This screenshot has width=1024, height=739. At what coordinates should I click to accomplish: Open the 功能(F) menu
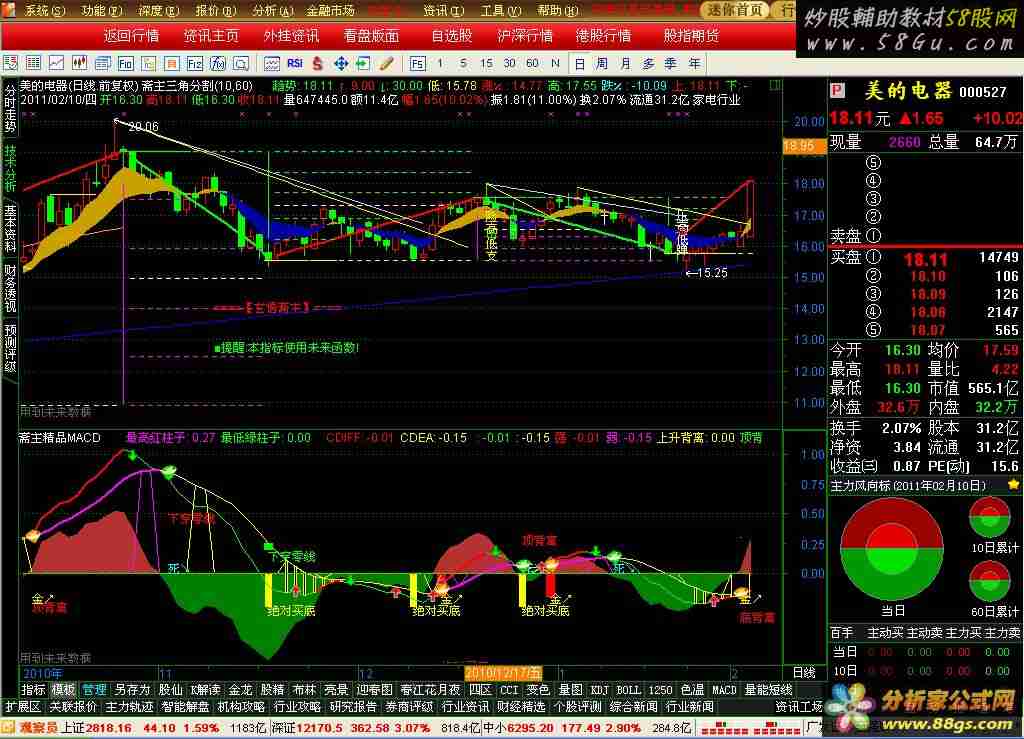coord(101,10)
